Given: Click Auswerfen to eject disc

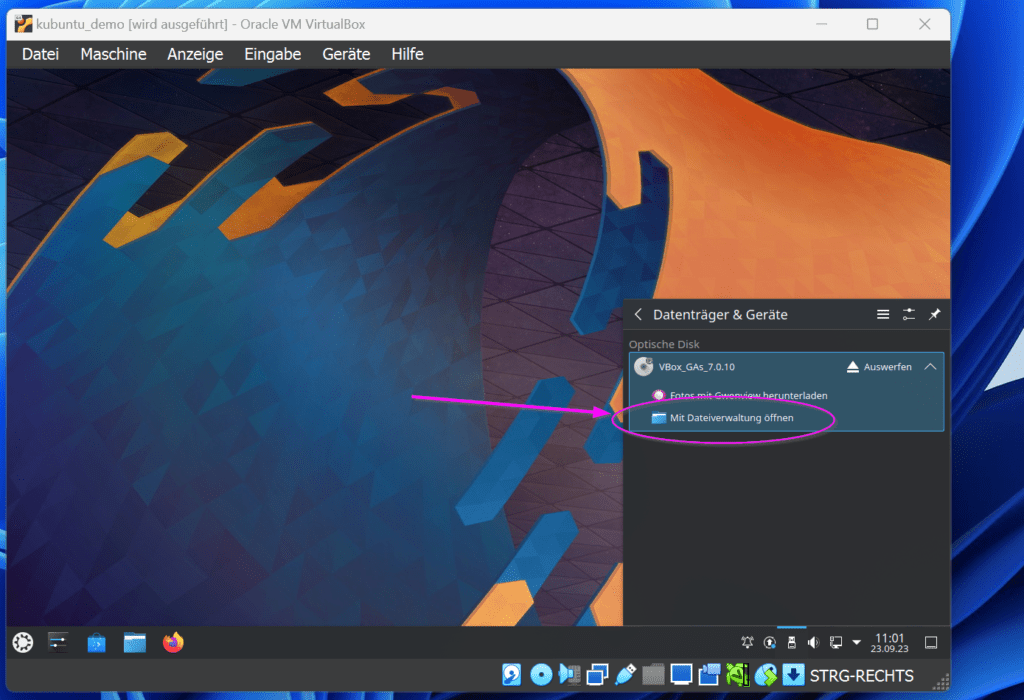Looking at the screenshot, I should pyautogui.click(x=879, y=367).
